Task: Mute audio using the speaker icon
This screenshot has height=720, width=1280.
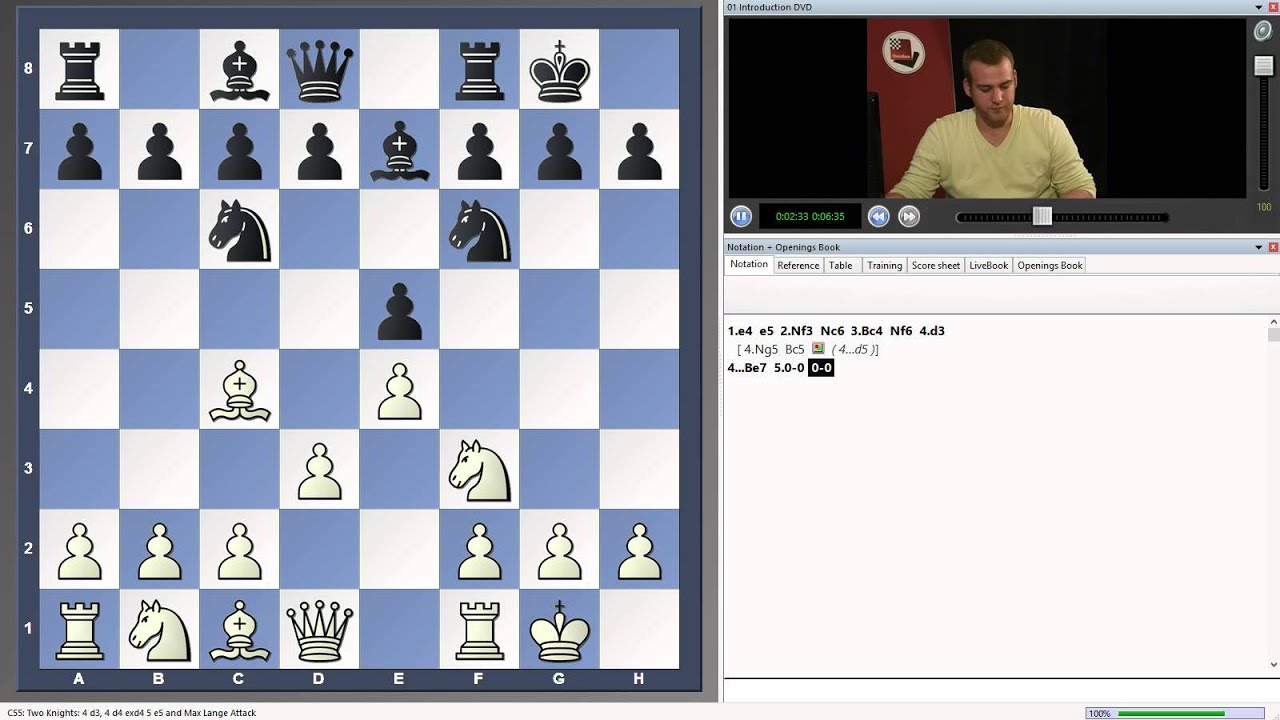Action: pos(1263,31)
